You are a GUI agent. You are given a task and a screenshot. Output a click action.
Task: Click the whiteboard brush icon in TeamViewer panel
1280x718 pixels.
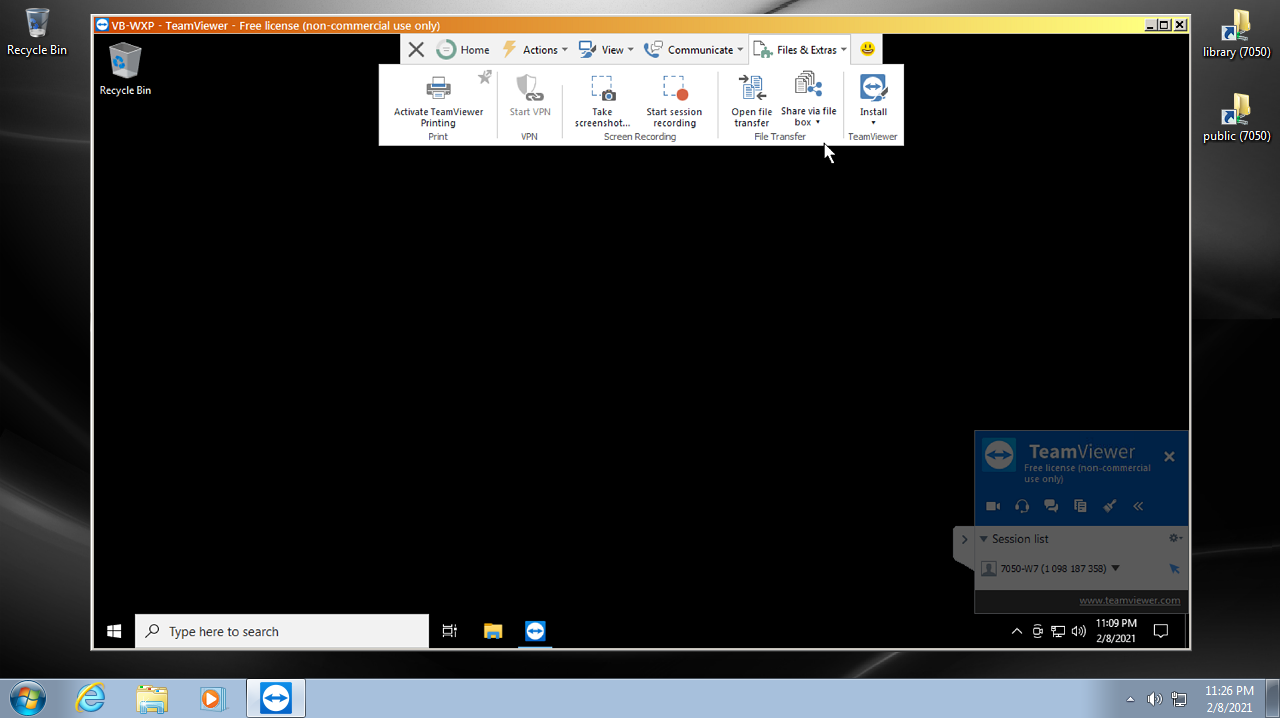point(1109,506)
